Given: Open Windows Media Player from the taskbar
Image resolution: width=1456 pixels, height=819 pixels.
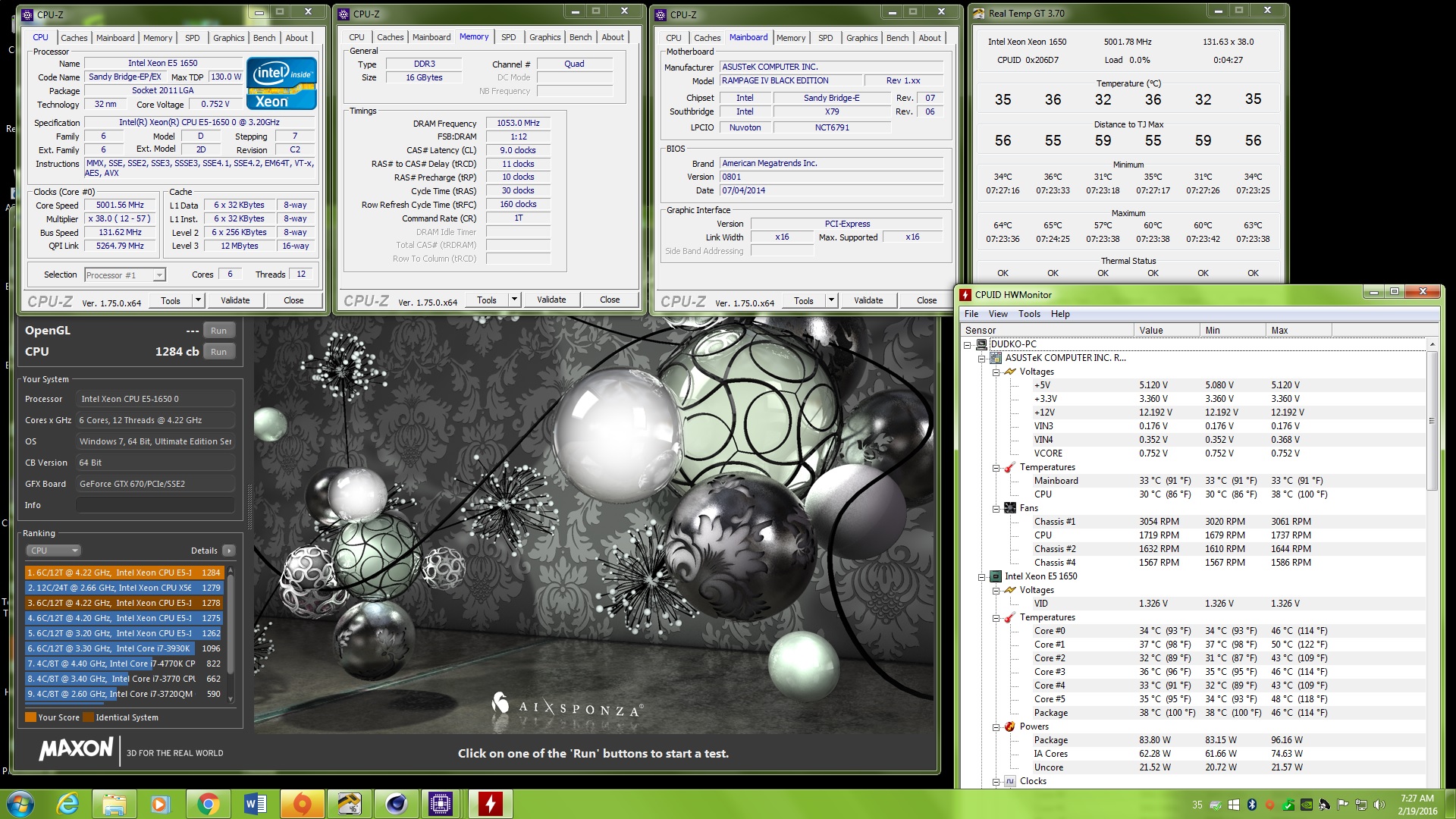Looking at the screenshot, I should pyautogui.click(x=161, y=804).
